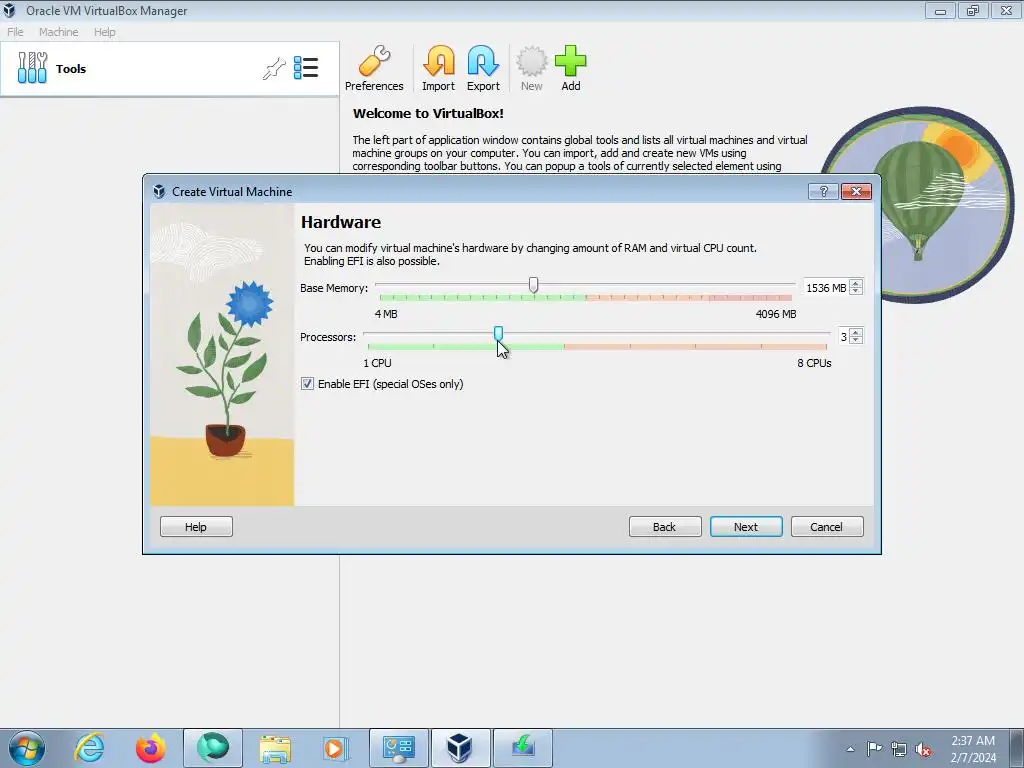Image resolution: width=1024 pixels, height=768 pixels.
Task: Click the New machine toolbar icon
Action: [532, 69]
